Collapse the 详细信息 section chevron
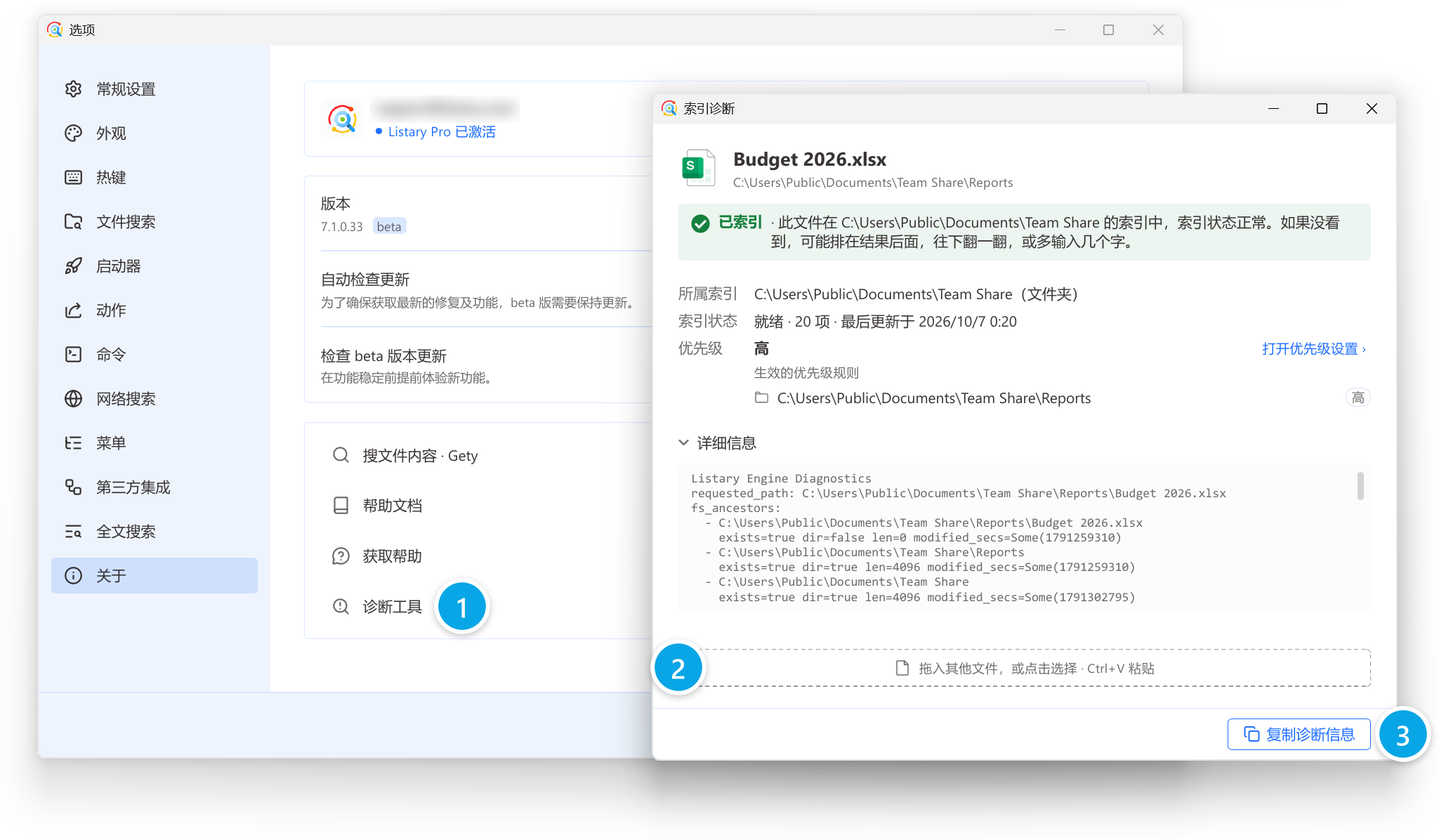The image size is (1439, 840). [683, 442]
